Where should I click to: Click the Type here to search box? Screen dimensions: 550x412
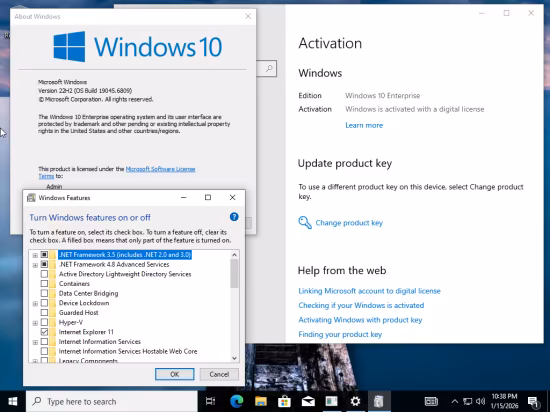click(x=112, y=401)
